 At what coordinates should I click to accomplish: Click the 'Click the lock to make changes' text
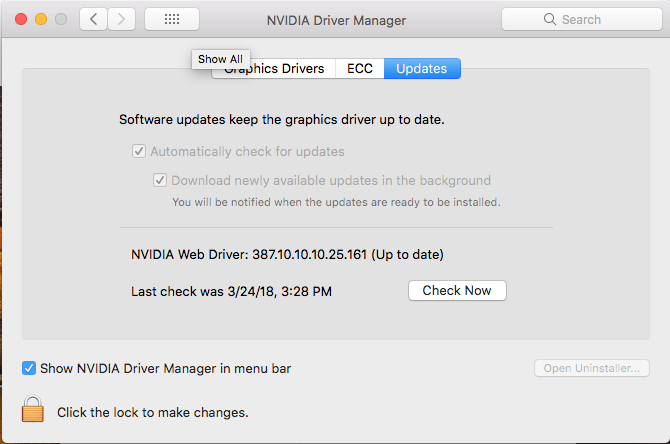pos(153,412)
